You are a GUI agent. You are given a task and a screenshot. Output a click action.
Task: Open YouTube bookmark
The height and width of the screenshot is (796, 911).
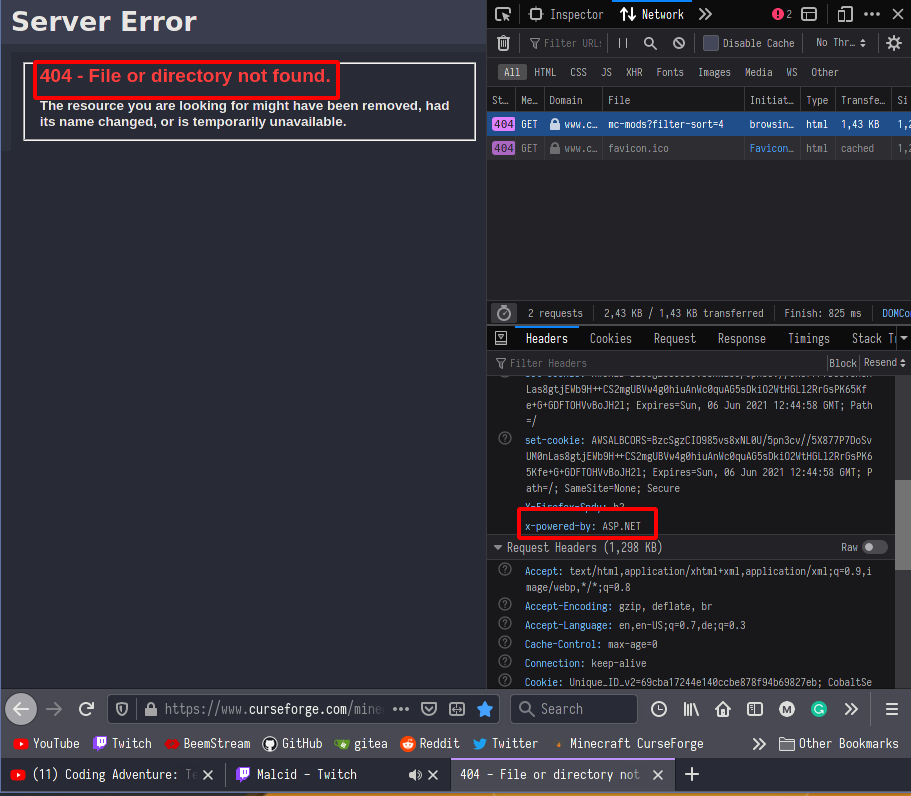46,744
